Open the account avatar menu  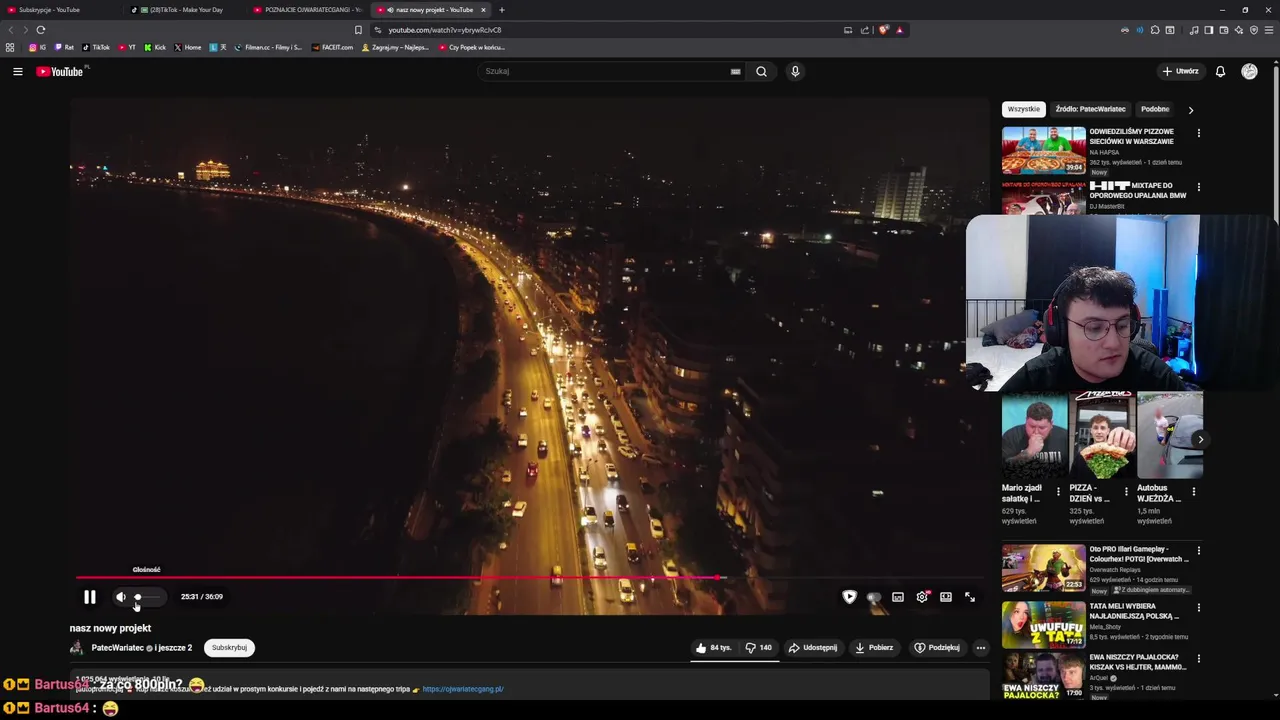1249,71
